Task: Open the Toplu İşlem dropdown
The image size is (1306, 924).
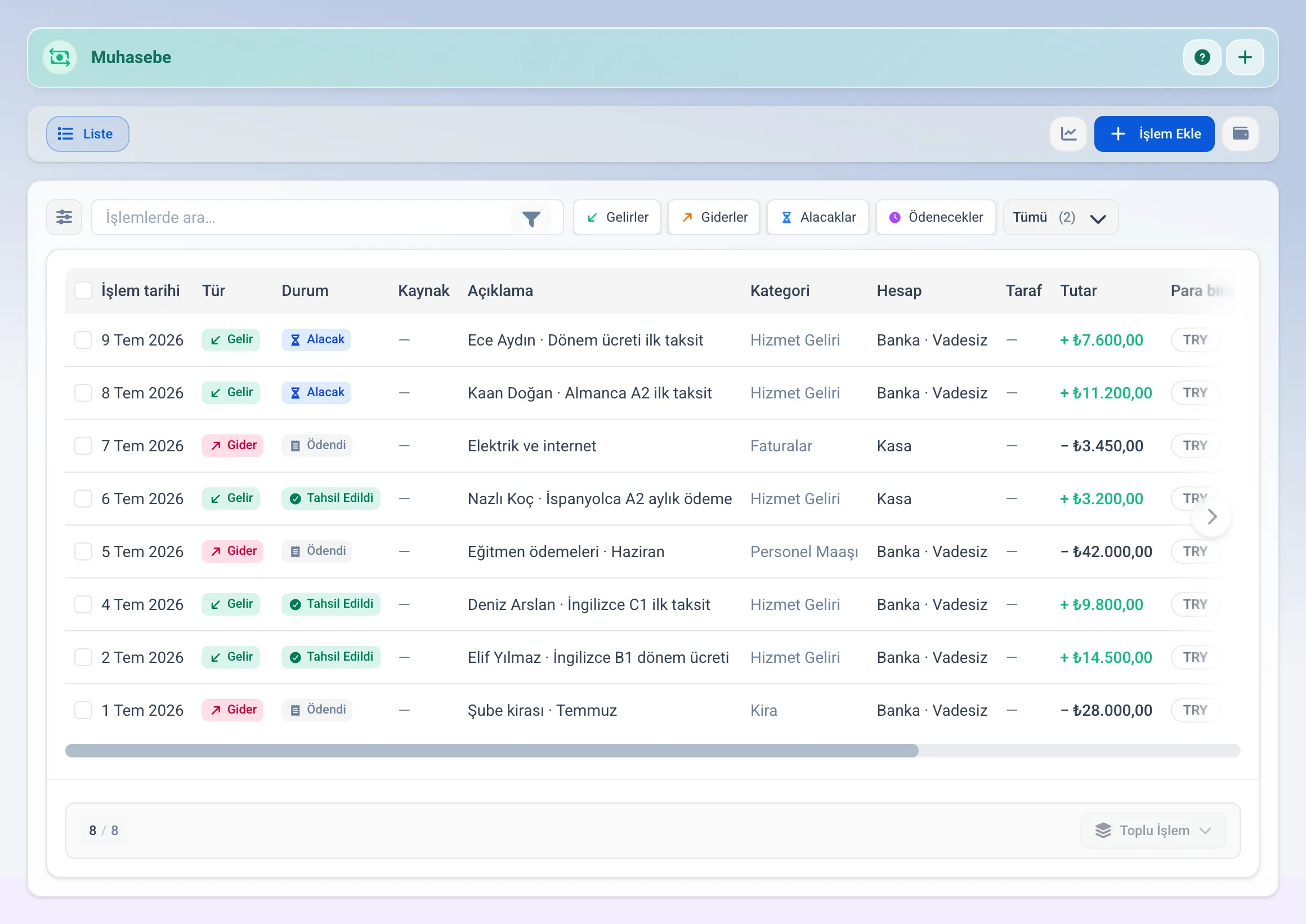Action: click(1153, 831)
